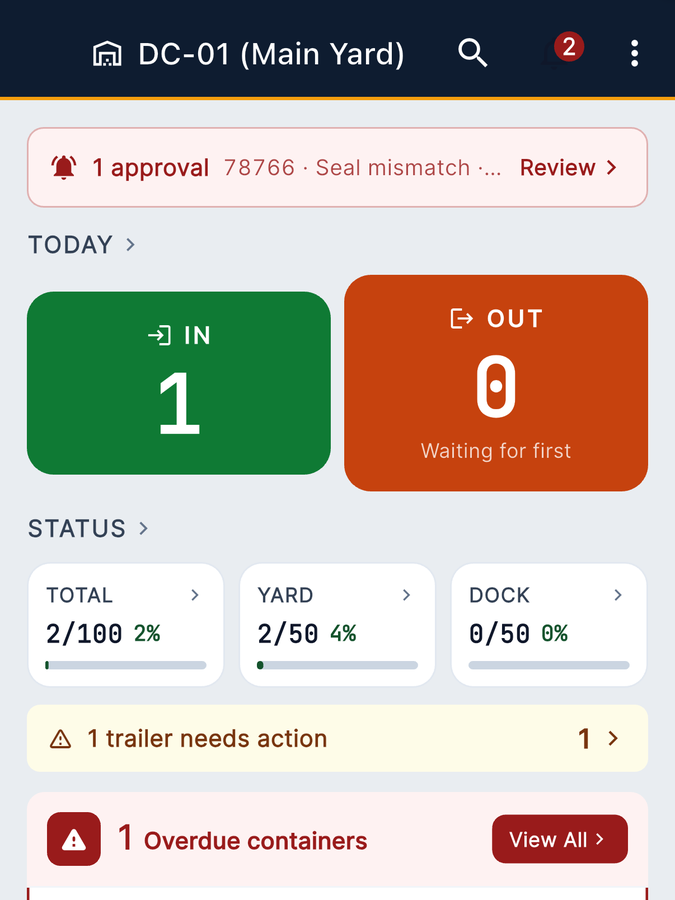Tap the chevron next to Review
This screenshot has width=675, height=900.
(611, 168)
